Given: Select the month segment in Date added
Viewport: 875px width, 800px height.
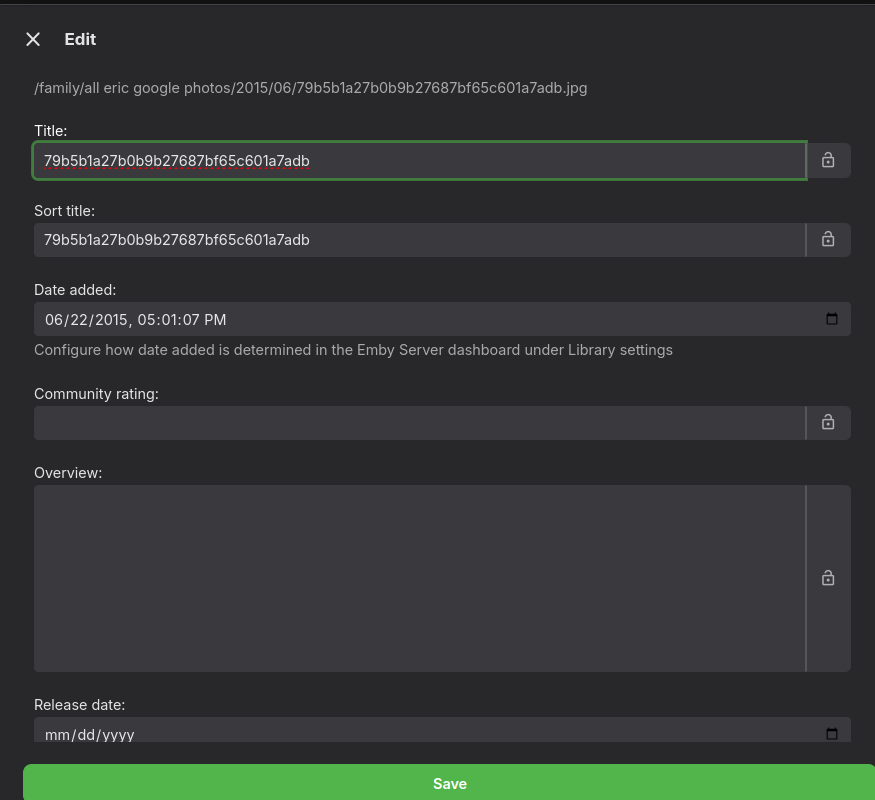Looking at the screenshot, I should pyautogui.click(x=53, y=320).
